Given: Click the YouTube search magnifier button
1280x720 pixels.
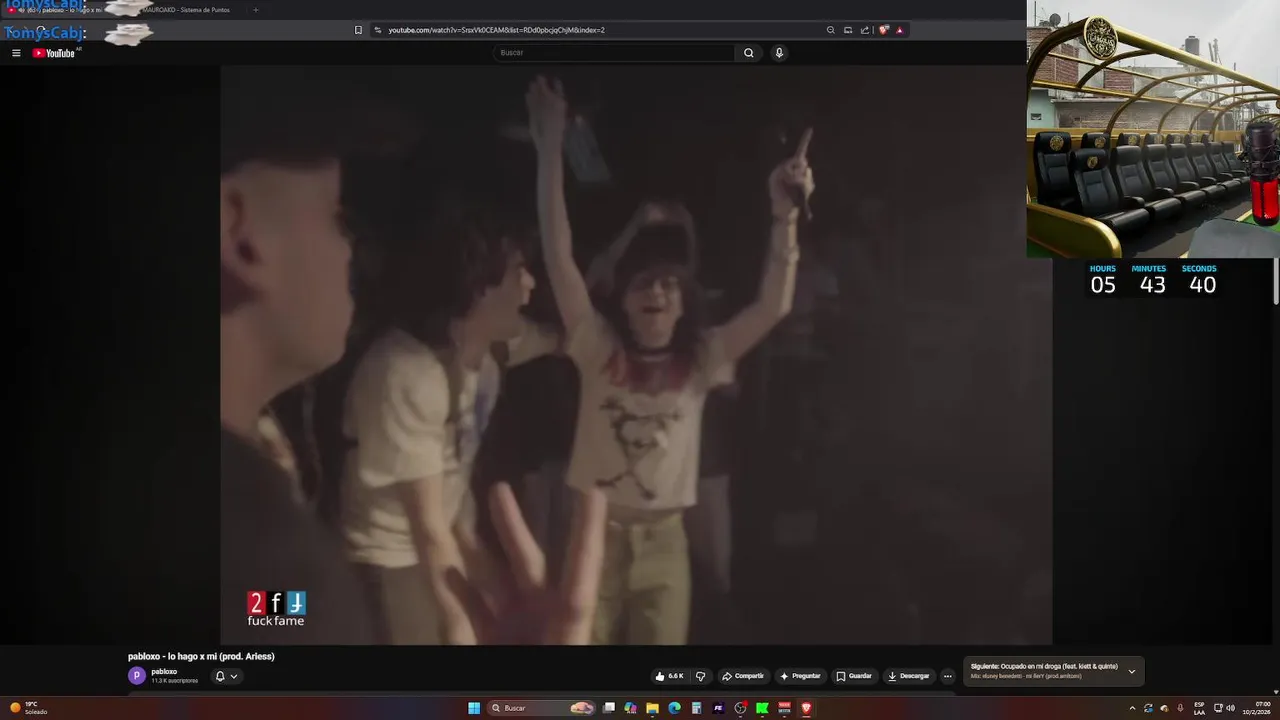Looking at the screenshot, I should click(x=748, y=53).
